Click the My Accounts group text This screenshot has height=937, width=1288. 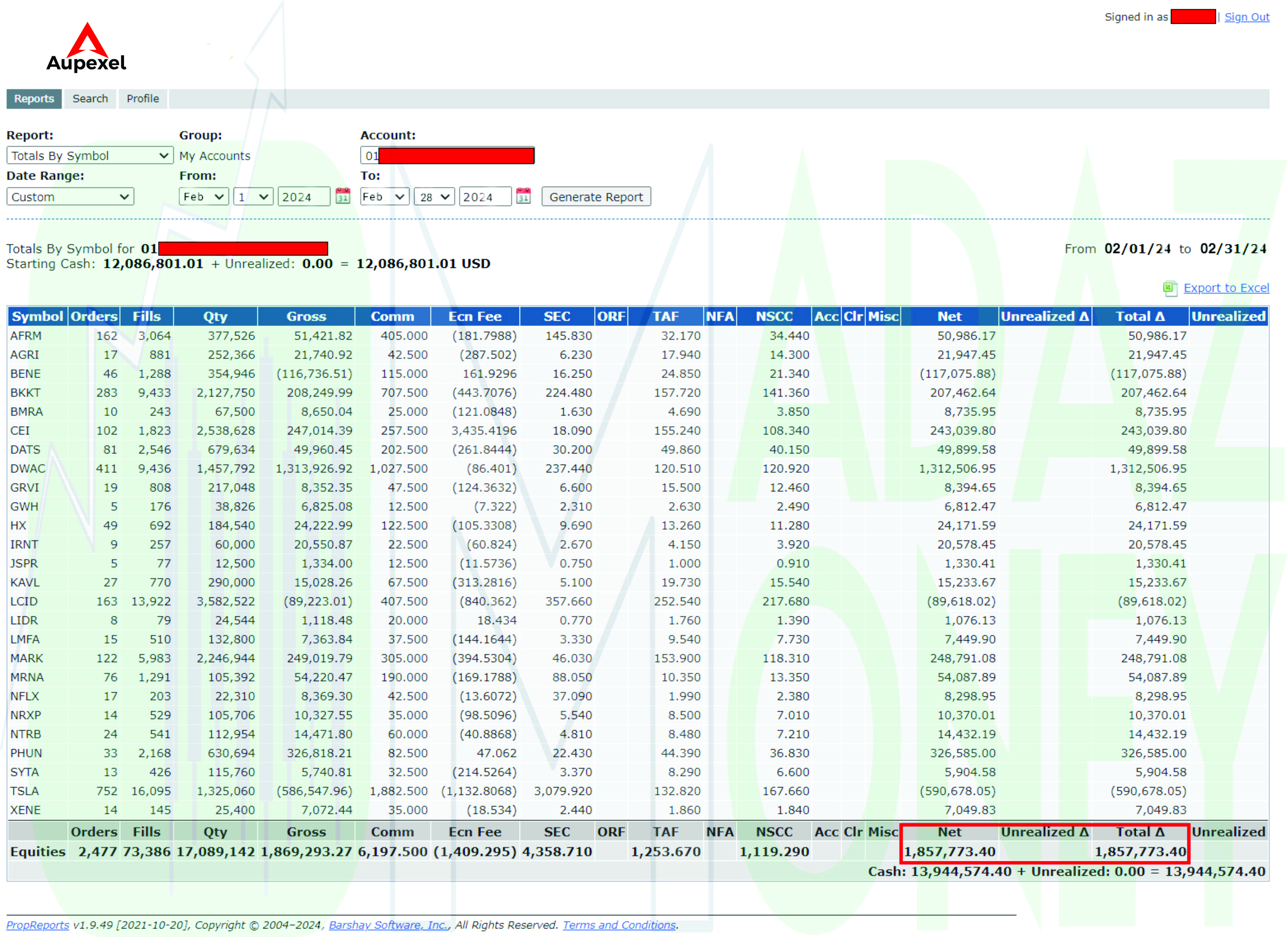[x=215, y=156]
